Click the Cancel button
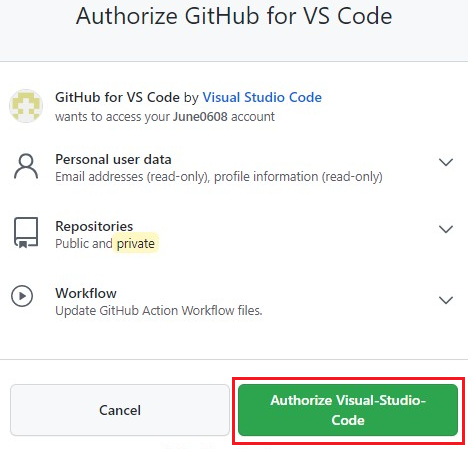 [x=120, y=410]
